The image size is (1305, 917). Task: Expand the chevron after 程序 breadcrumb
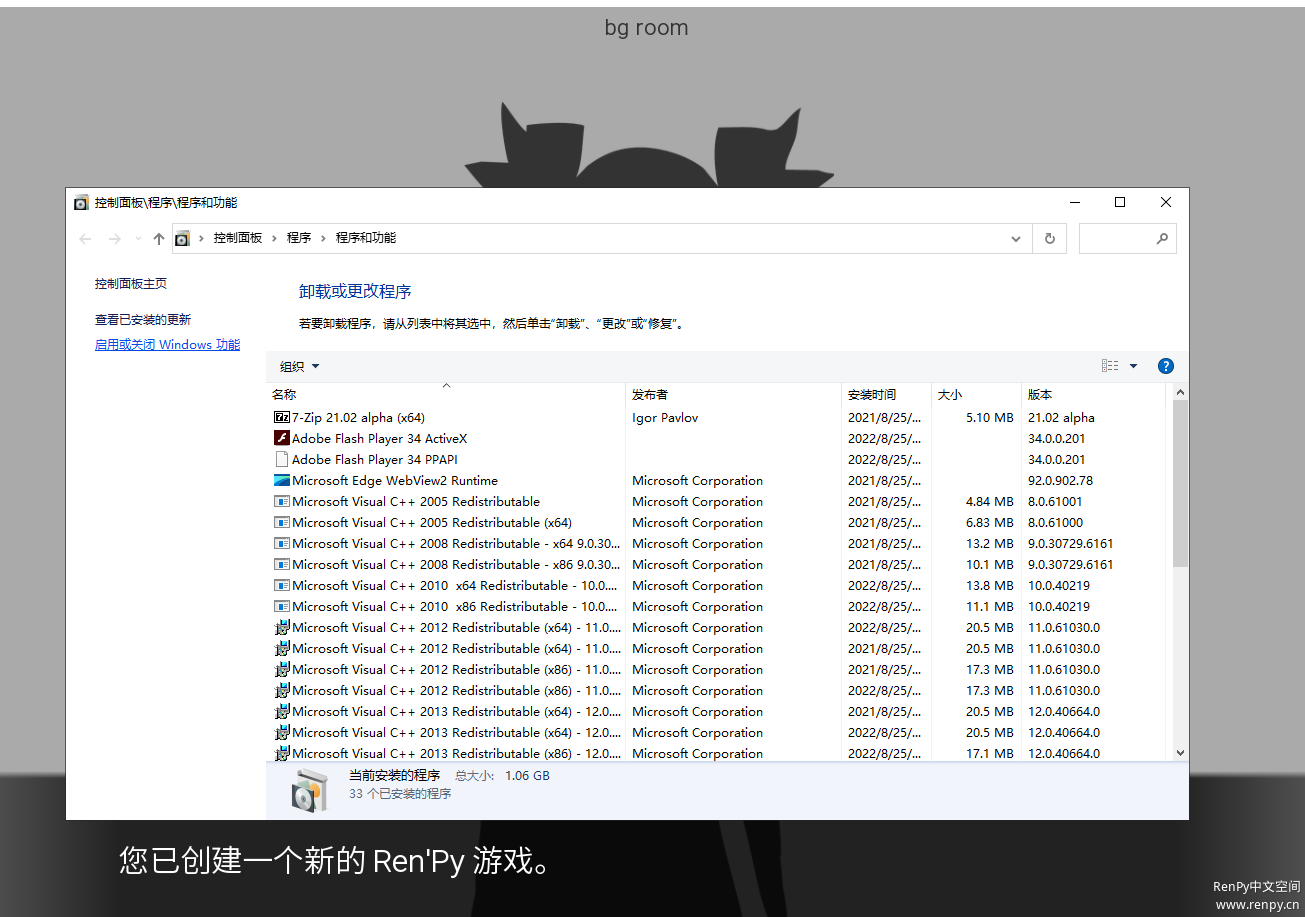[x=324, y=238]
